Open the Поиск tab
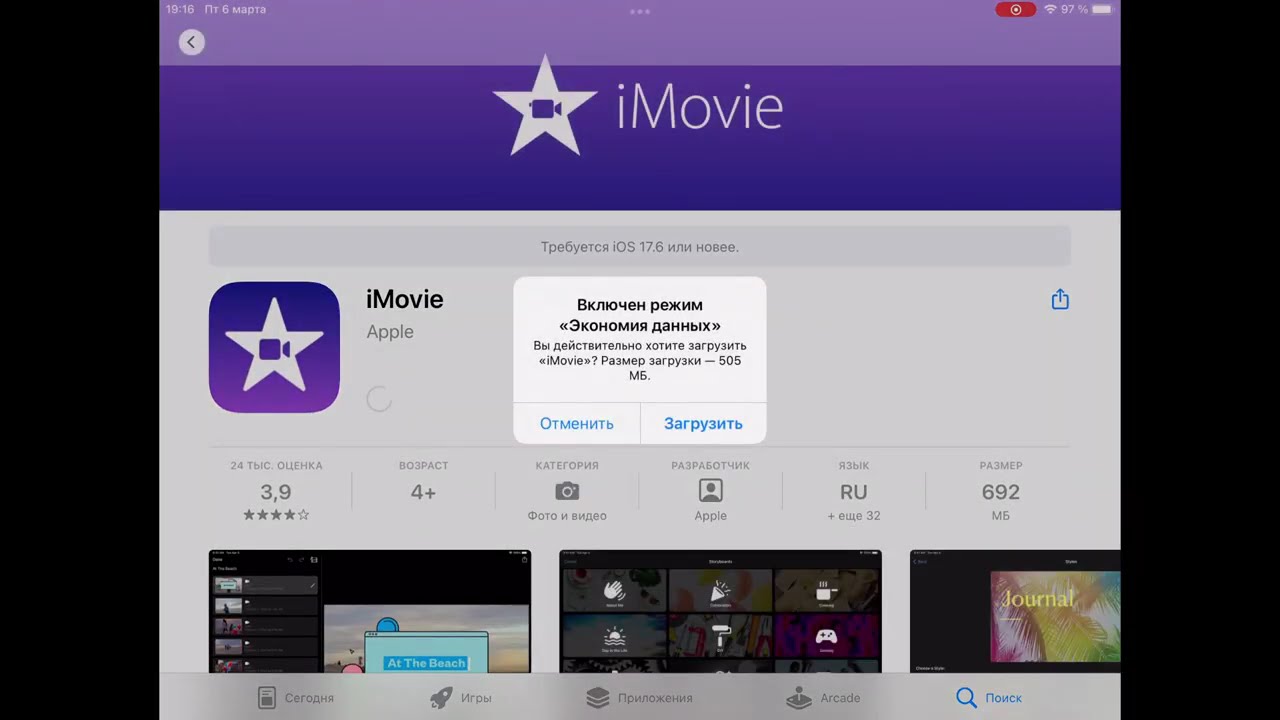The width and height of the screenshot is (1280, 720). click(x=989, y=698)
